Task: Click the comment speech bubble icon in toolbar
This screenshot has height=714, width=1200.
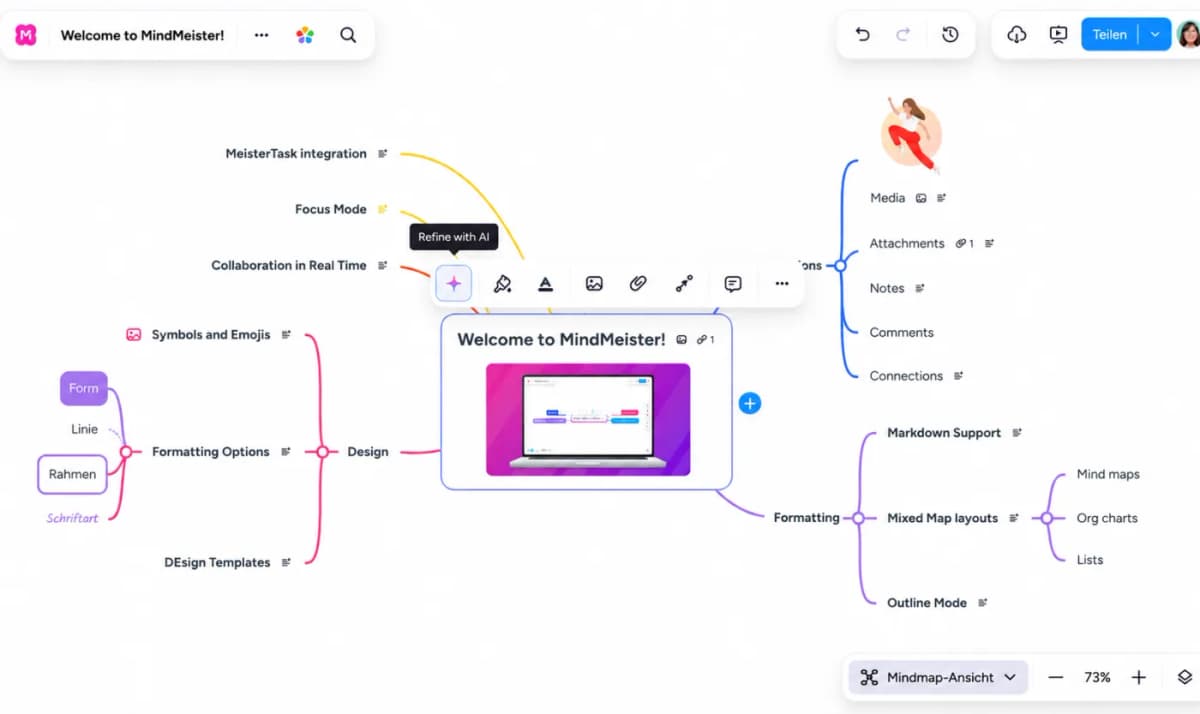Action: coord(733,284)
